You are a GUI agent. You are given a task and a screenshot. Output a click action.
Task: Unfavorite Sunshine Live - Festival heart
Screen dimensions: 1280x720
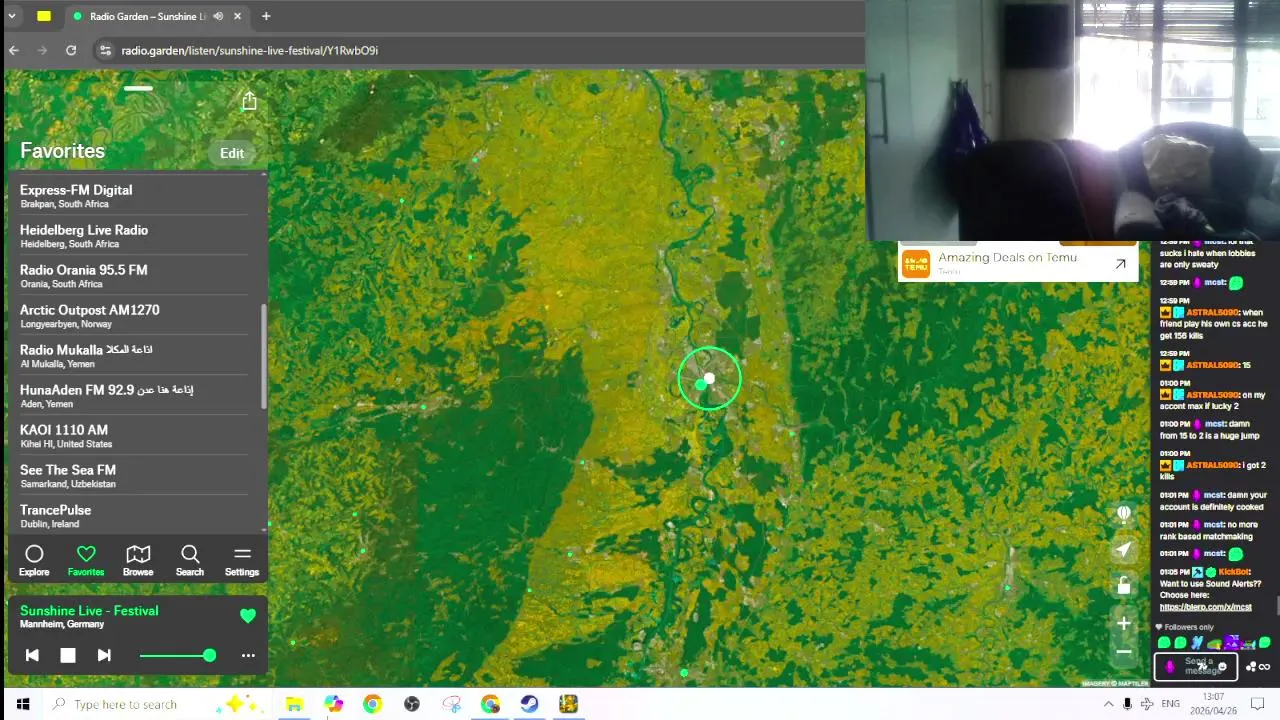[248, 616]
